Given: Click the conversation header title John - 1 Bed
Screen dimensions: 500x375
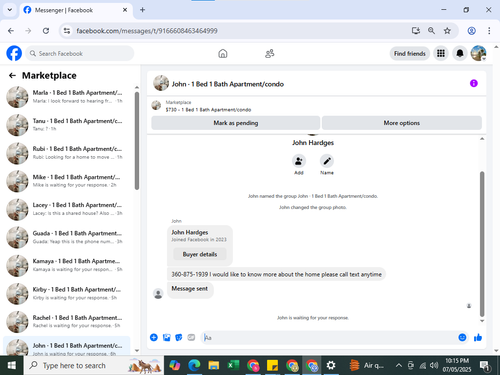Looking at the screenshot, I should tap(228, 84).
